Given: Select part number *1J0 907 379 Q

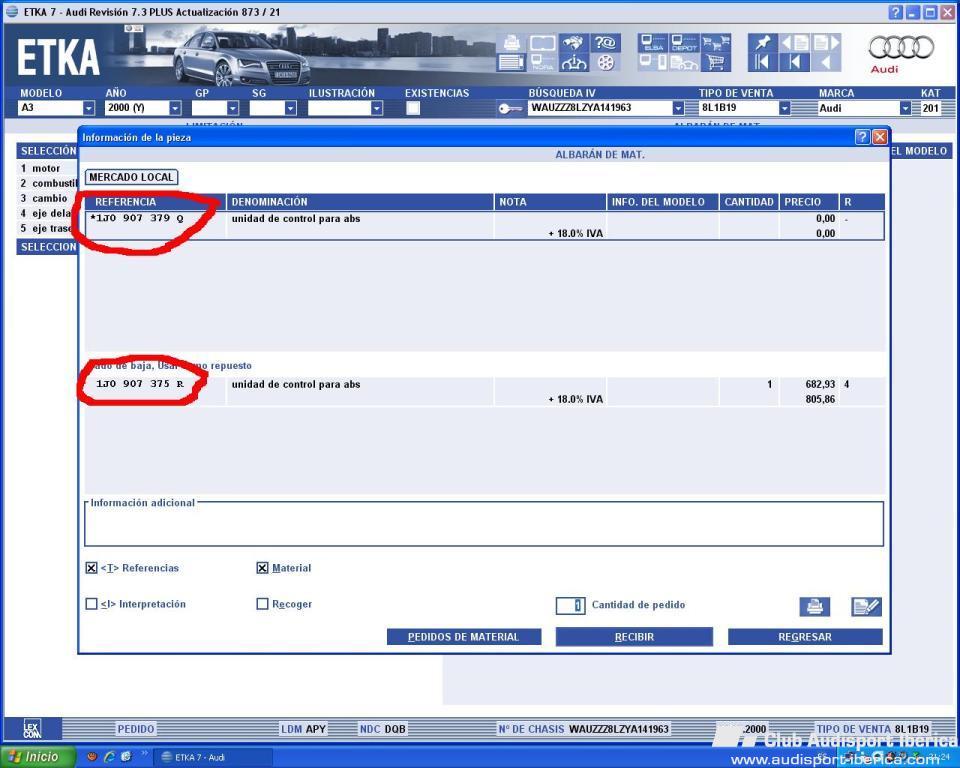Looking at the screenshot, I should [137, 218].
